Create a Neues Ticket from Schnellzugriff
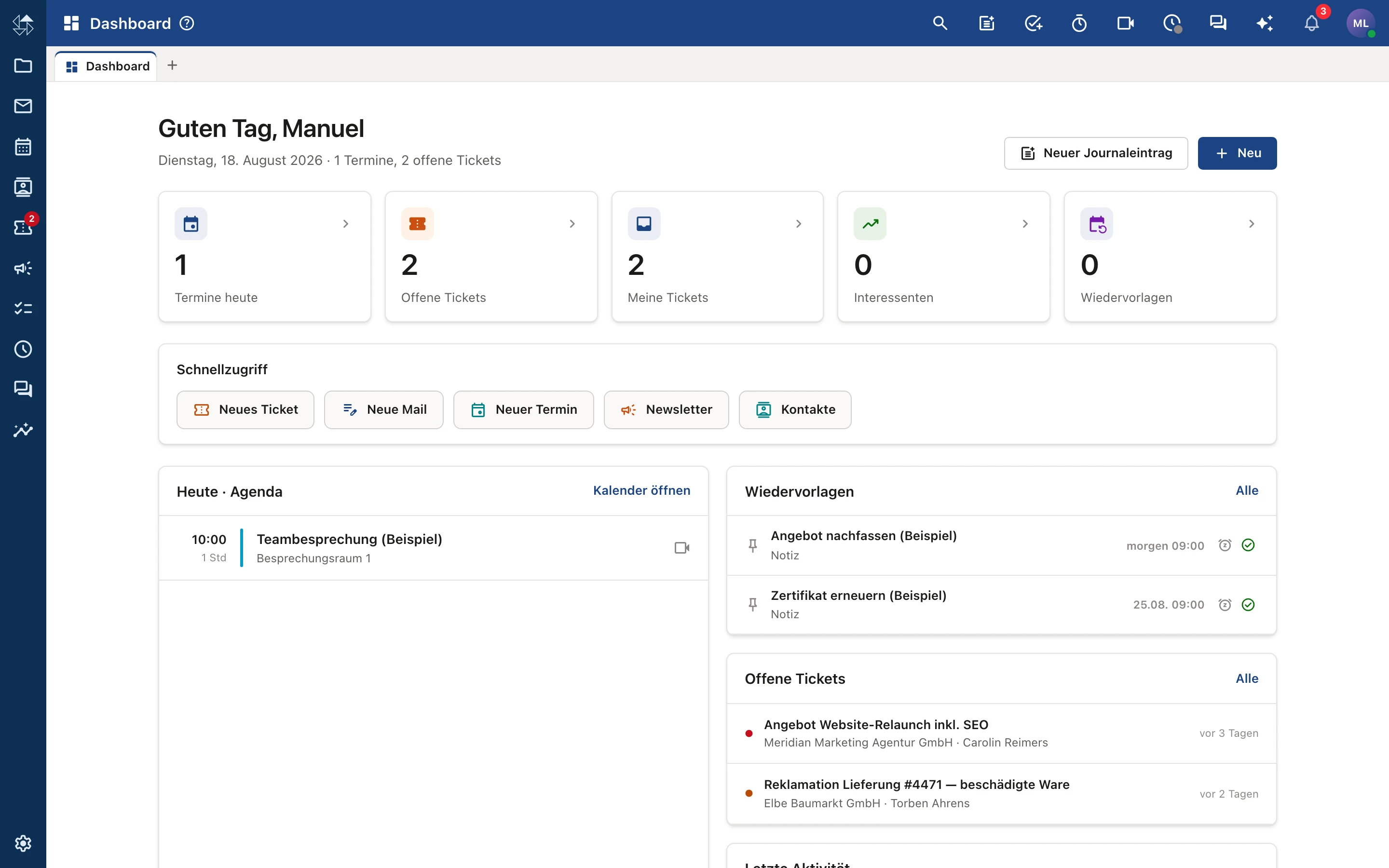The width and height of the screenshot is (1389, 868). point(245,410)
